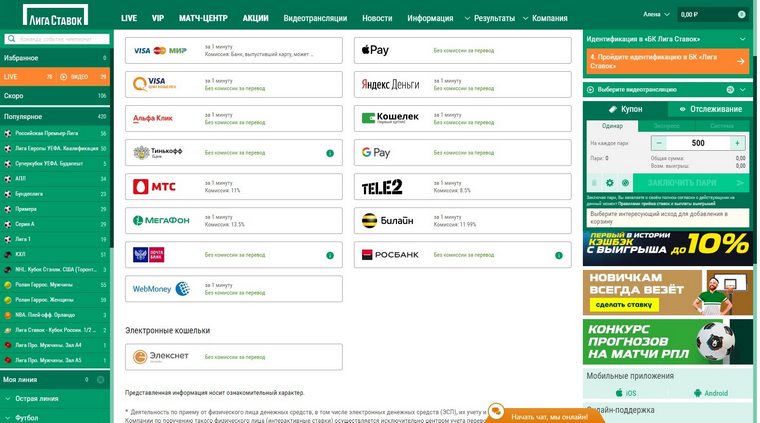Select МегаФон mobile payment
The image size is (760, 423).
coord(234,220)
